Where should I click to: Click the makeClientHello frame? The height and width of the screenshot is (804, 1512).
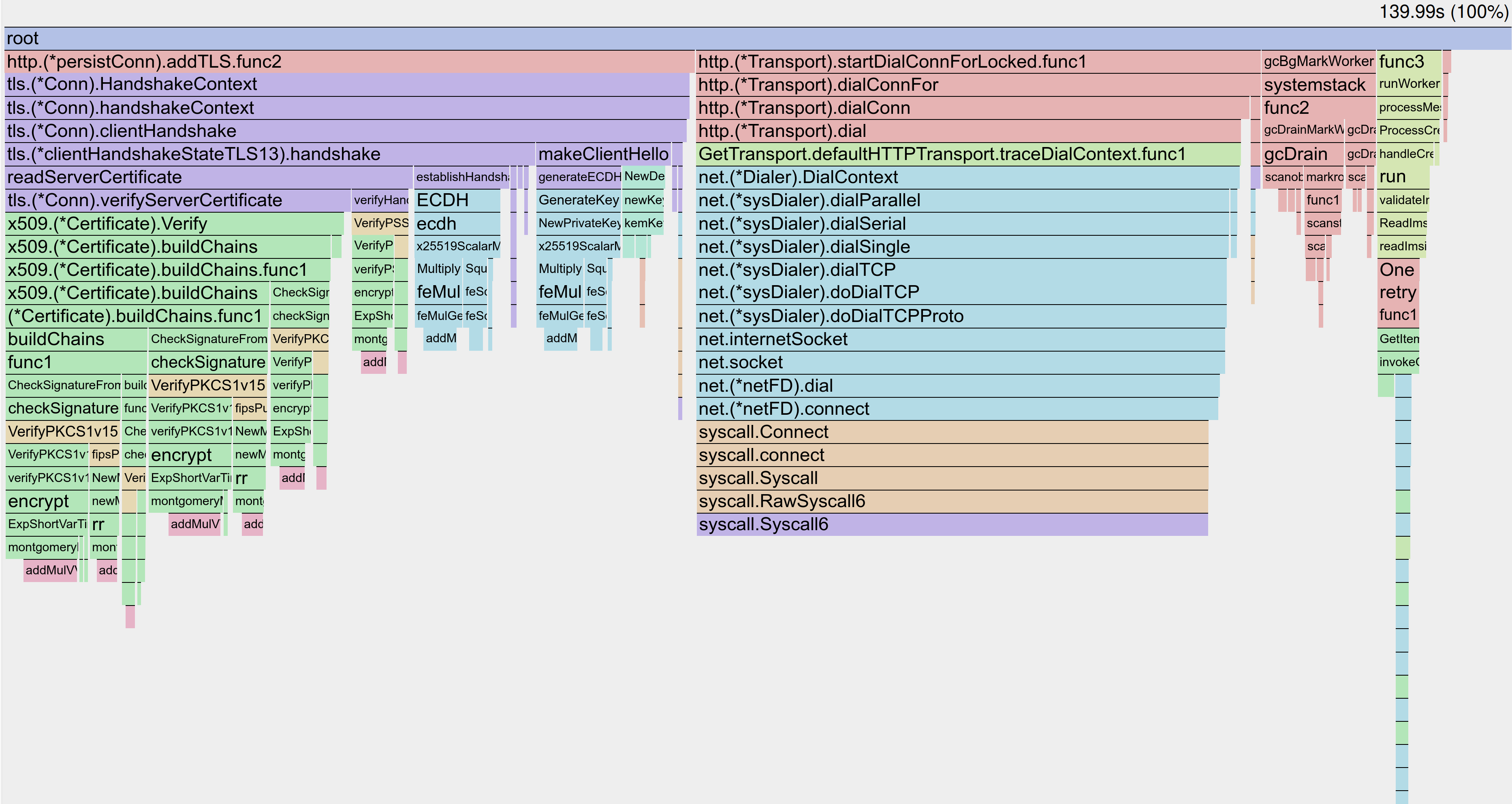point(603,154)
